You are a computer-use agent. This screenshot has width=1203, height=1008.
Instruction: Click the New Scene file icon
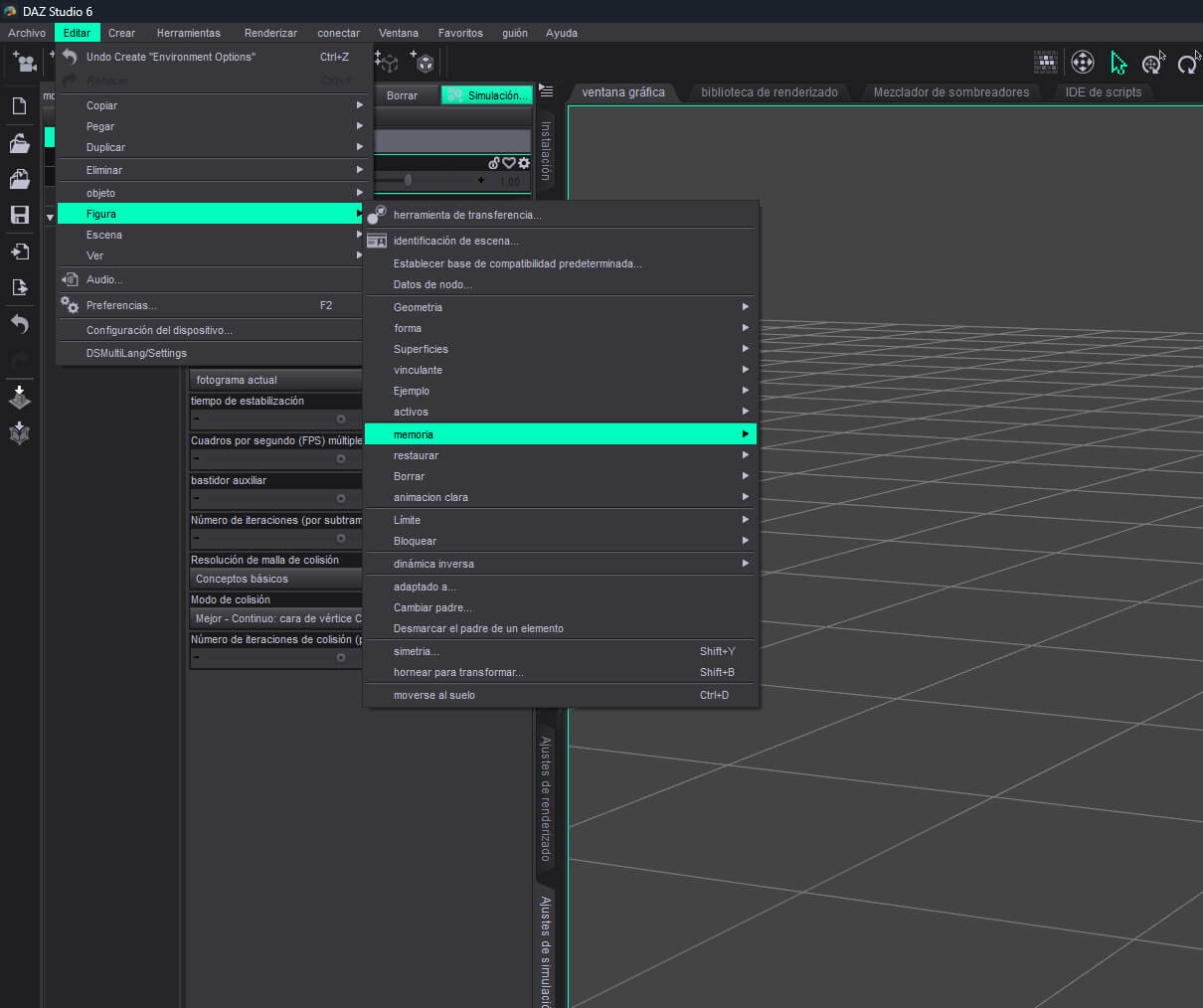[19, 106]
